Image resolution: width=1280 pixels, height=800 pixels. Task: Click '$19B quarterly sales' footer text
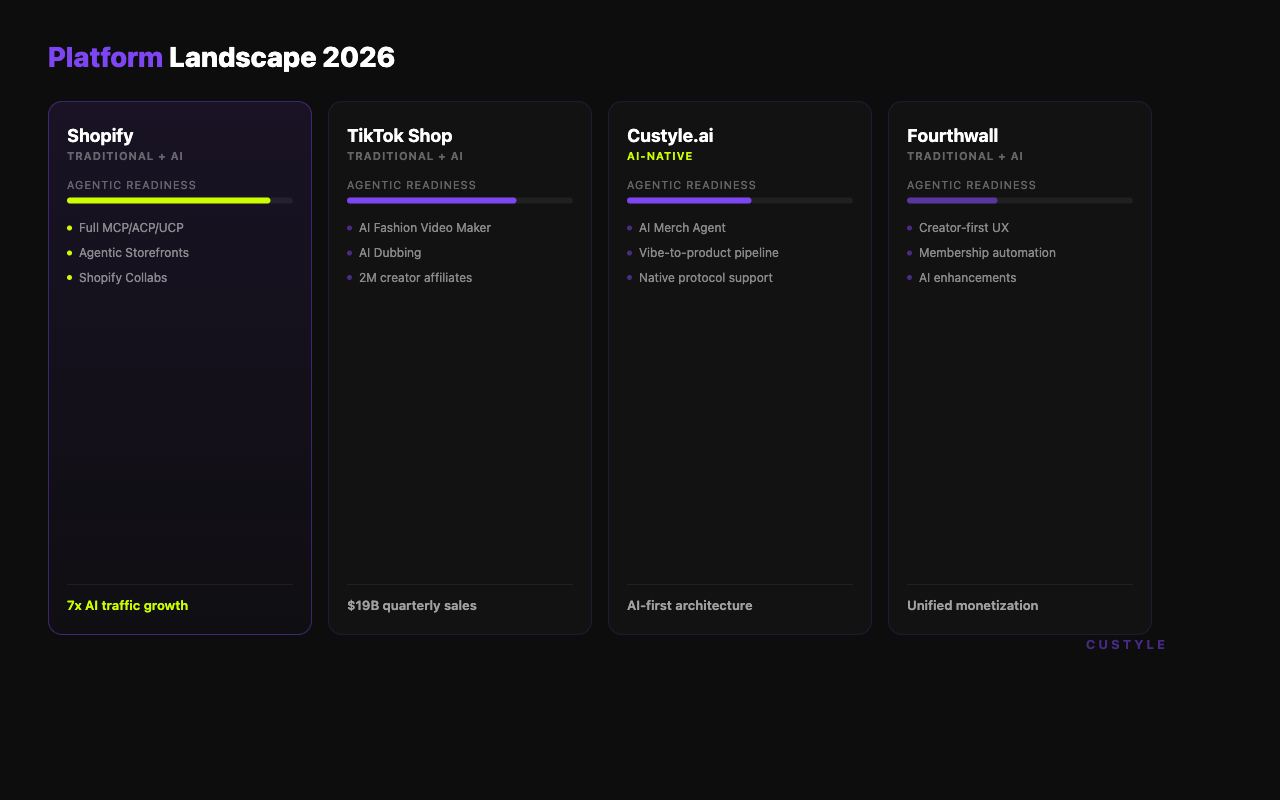(x=412, y=606)
